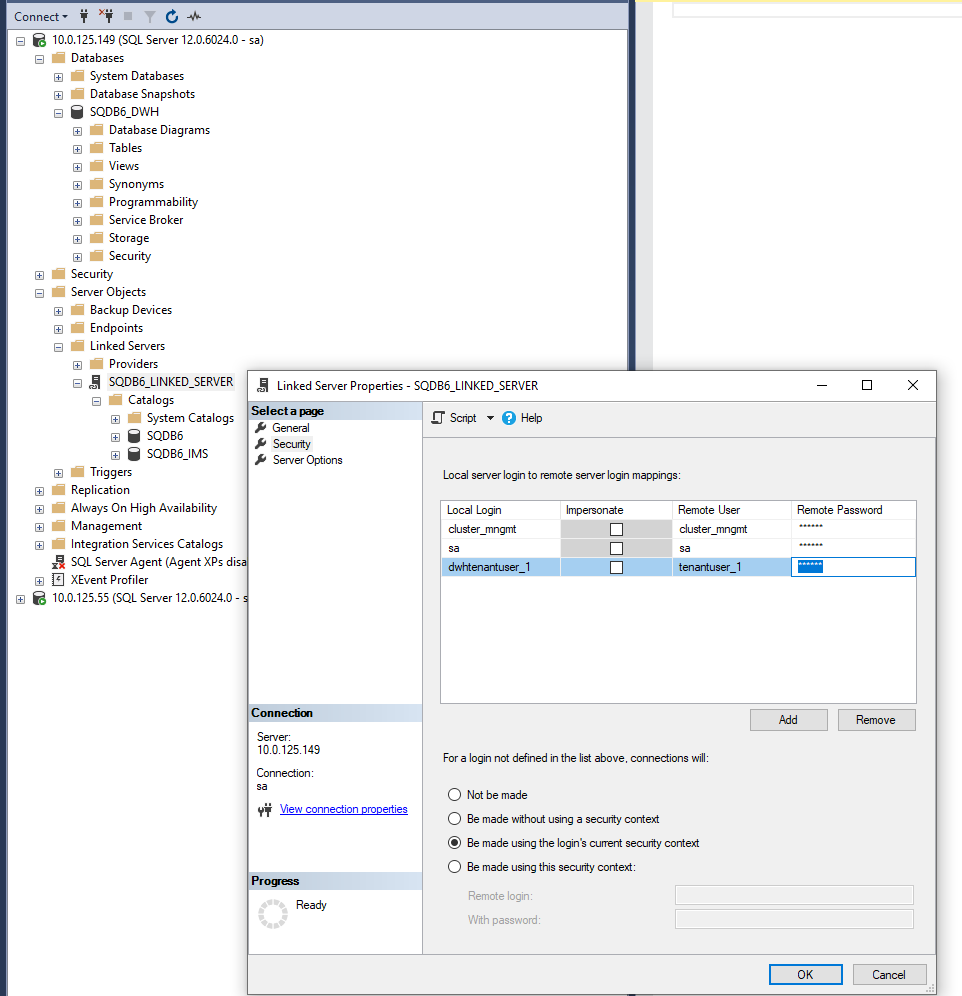Image resolution: width=962 pixels, height=996 pixels.
Task: Check Impersonate for dwhtenantuser_1
Action: 616,566
